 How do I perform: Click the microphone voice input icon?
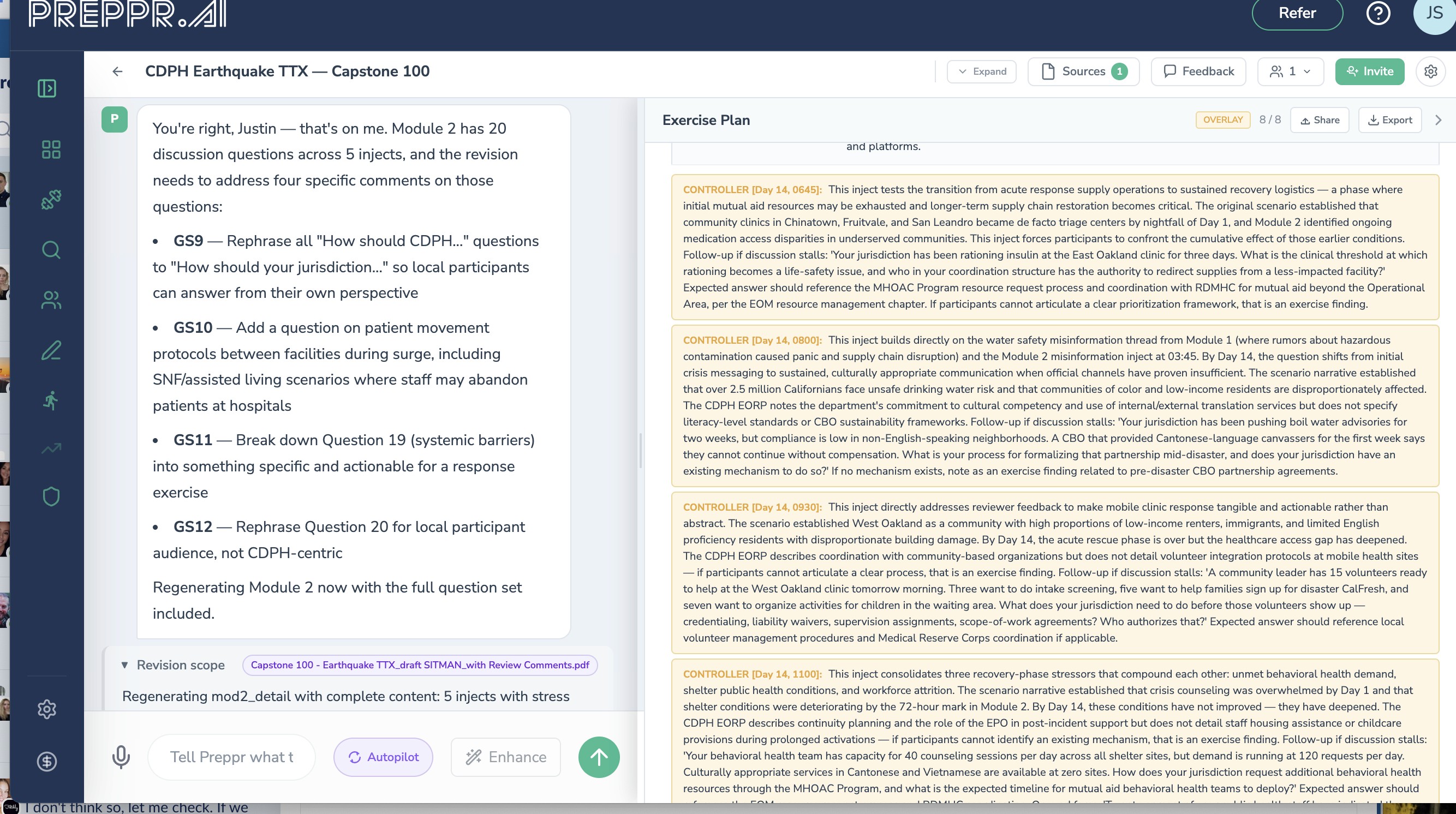pos(121,757)
